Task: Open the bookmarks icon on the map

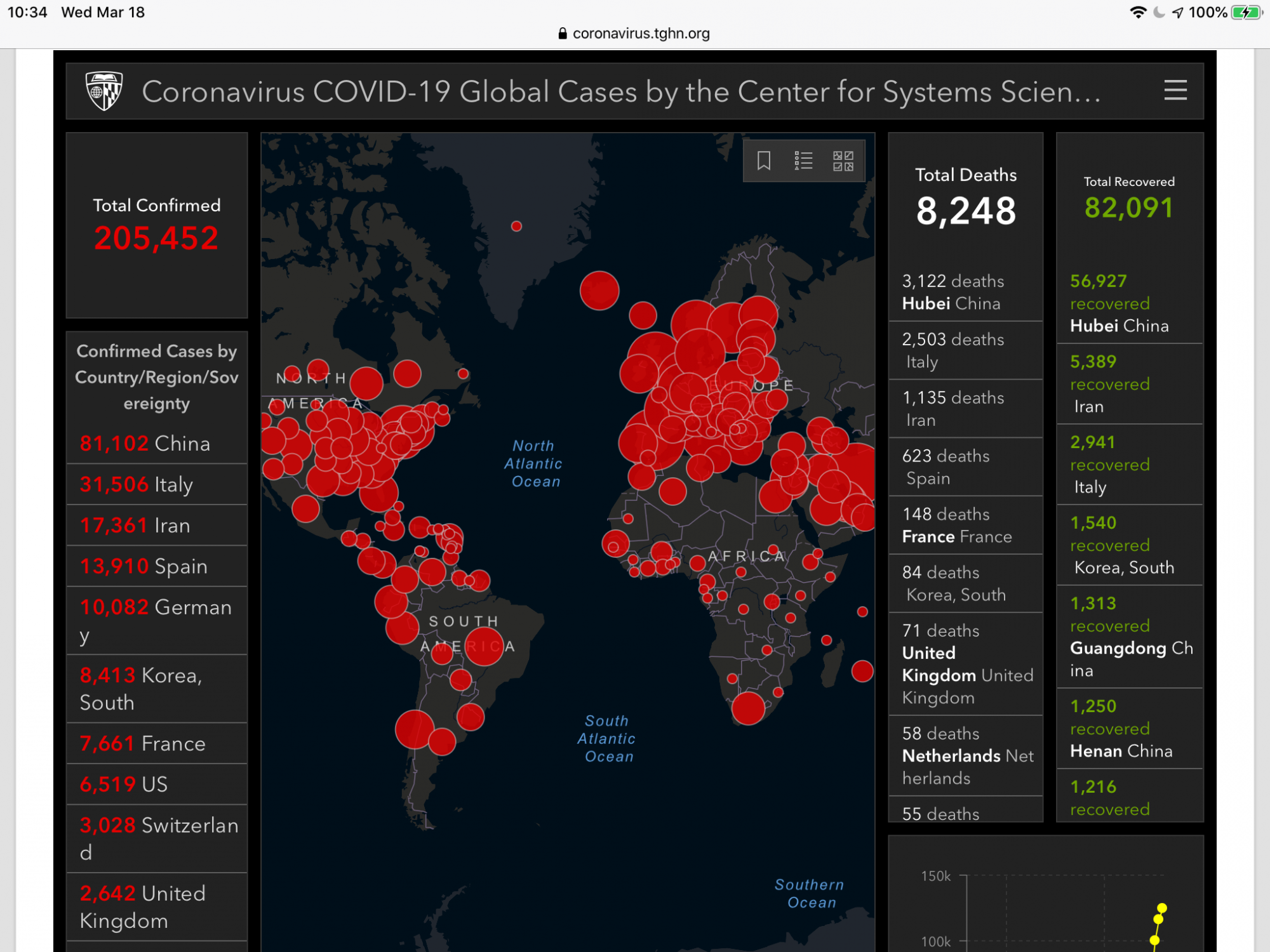Action: coord(764,161)
